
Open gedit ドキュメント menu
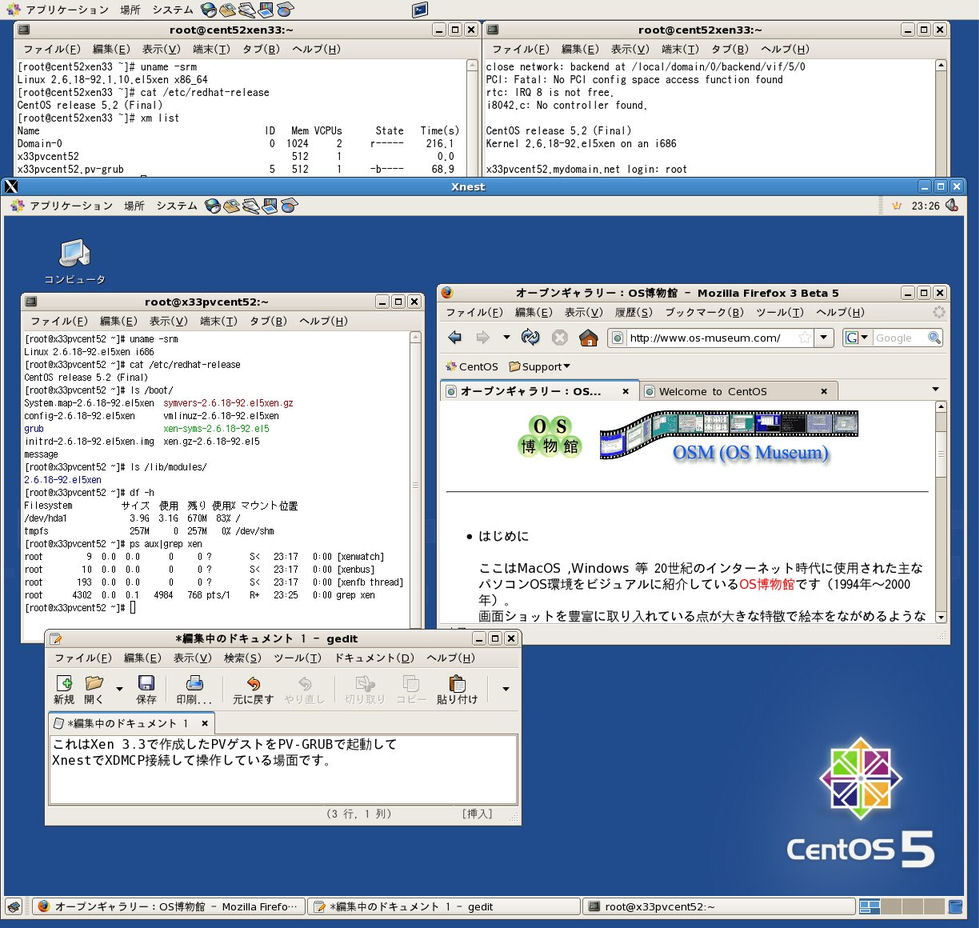[x=374, y=658]
